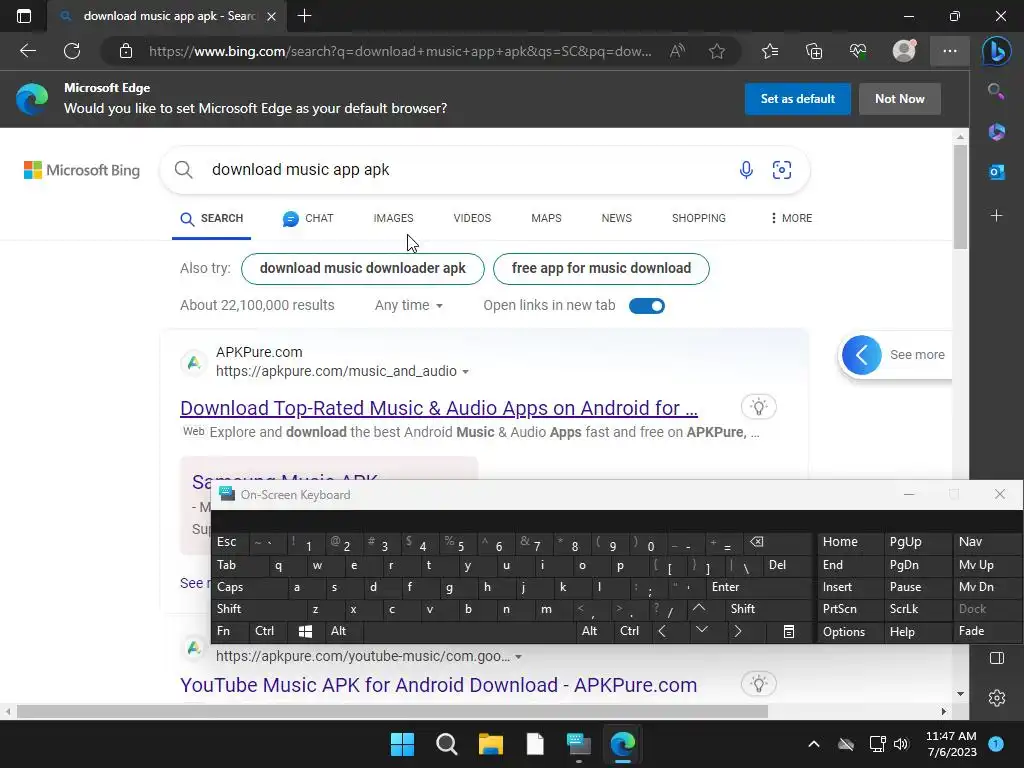
Task: Add this page to favorites star
Action: click(716, 51)
